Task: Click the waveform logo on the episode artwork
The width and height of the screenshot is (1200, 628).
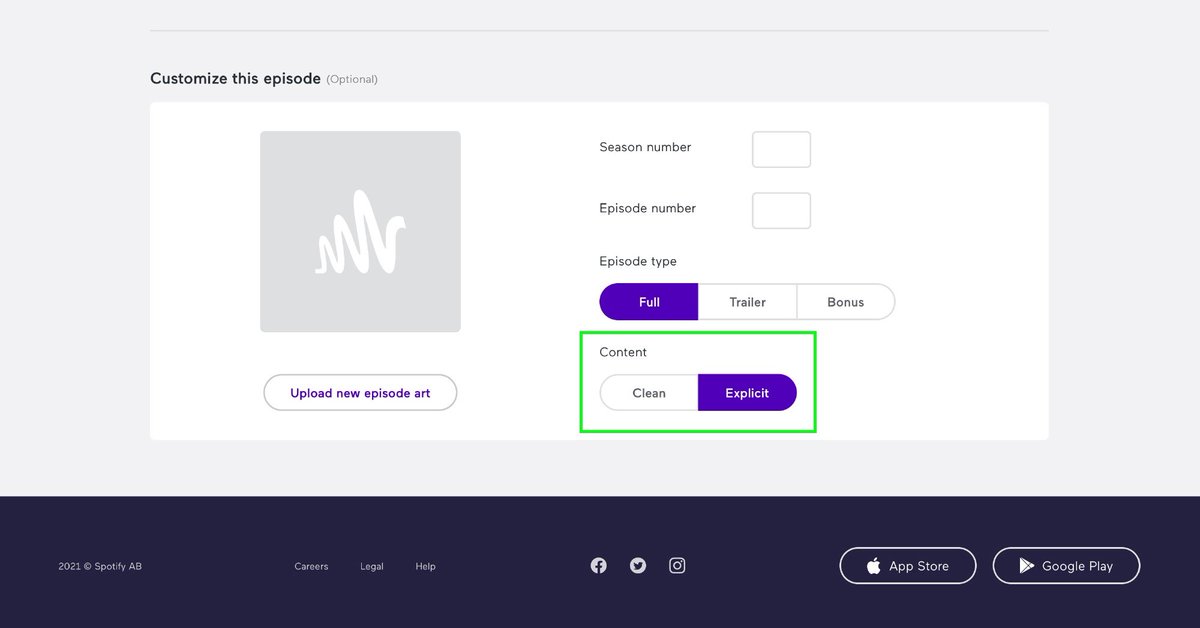Action: (360, 231)
